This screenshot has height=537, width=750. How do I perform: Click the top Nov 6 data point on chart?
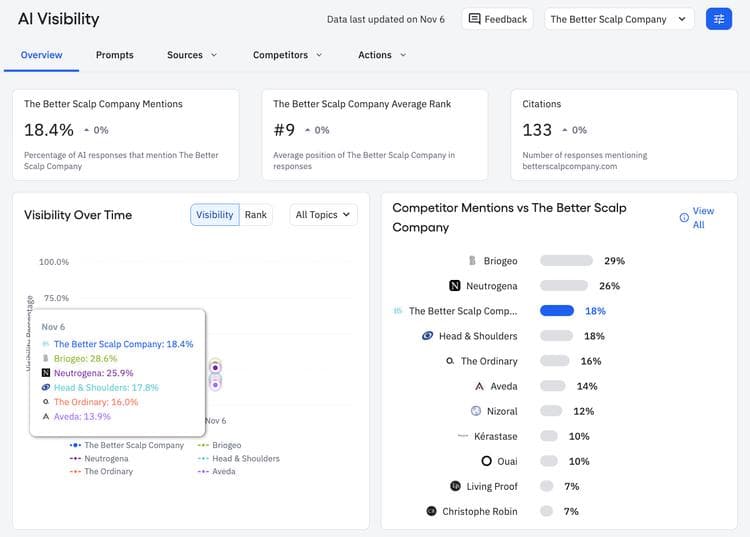(x=215, y=367)
